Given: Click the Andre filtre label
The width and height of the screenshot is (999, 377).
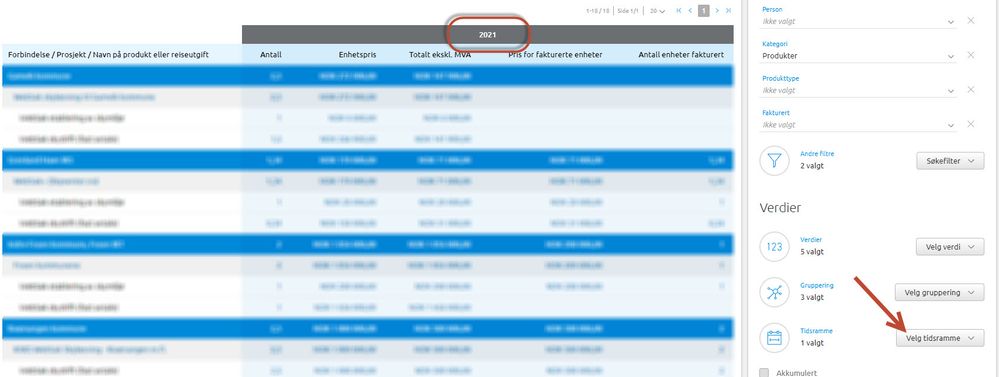Looking at the screenshot, I should tap(817, 153).
